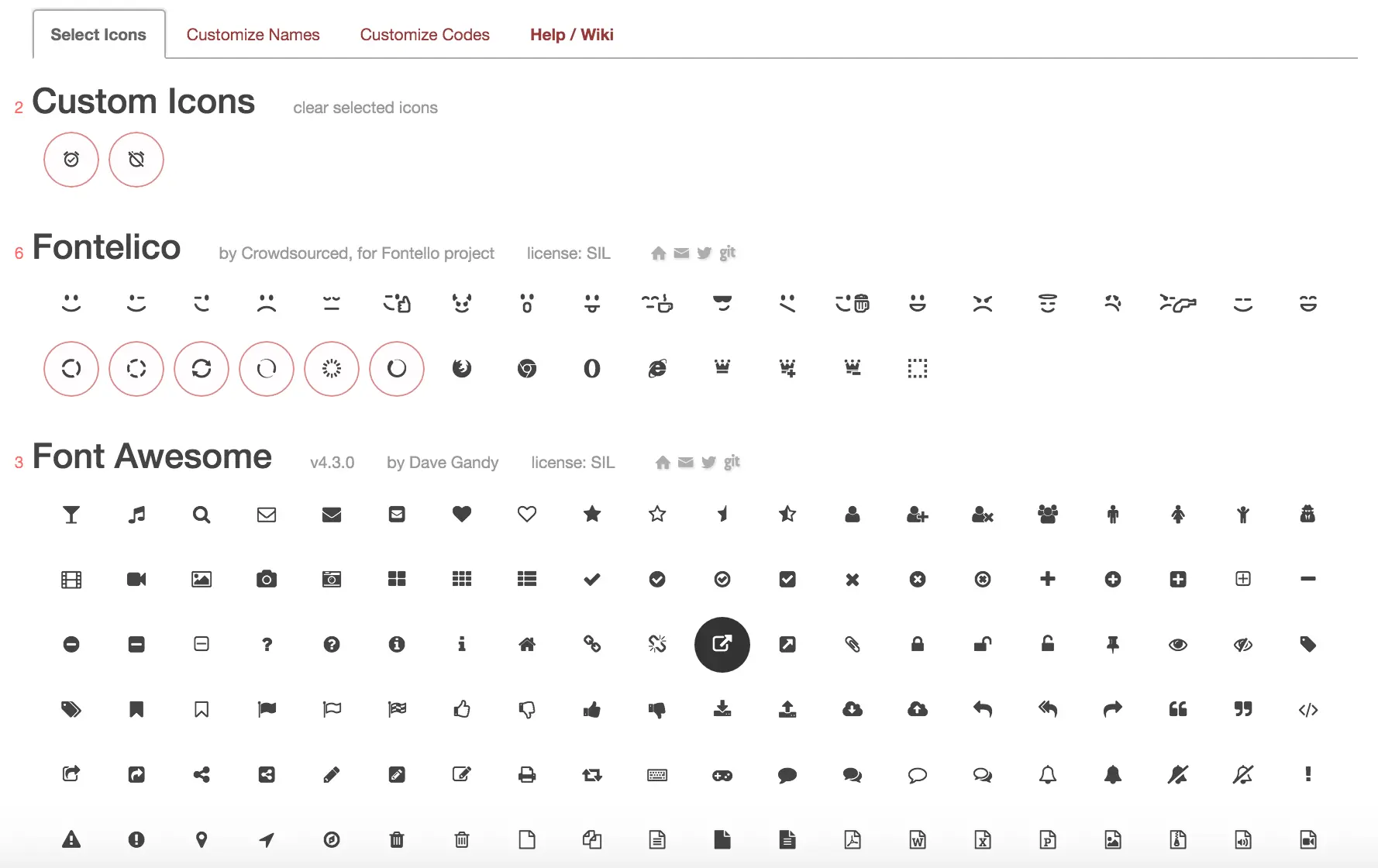Click the clear selected icons link
This screenshot has width=1378, height=868.
pos(365,108)
